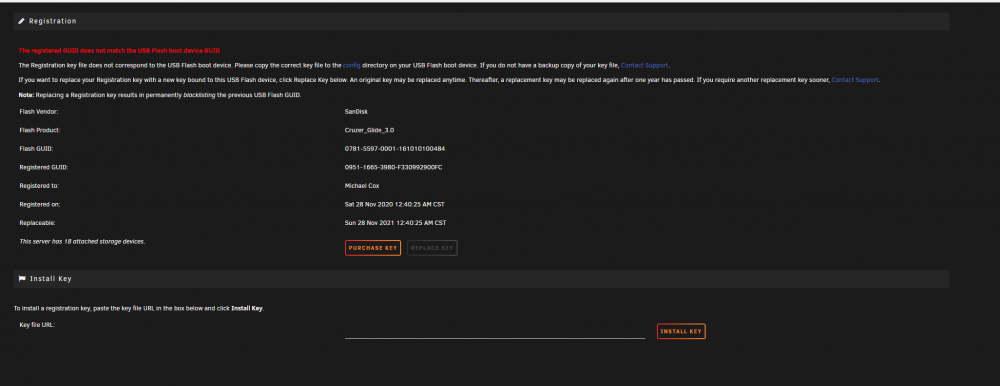This screenshot has height=386, width=1000.
Task: Click the disabled Replace Key button
Action: point(432,248)
